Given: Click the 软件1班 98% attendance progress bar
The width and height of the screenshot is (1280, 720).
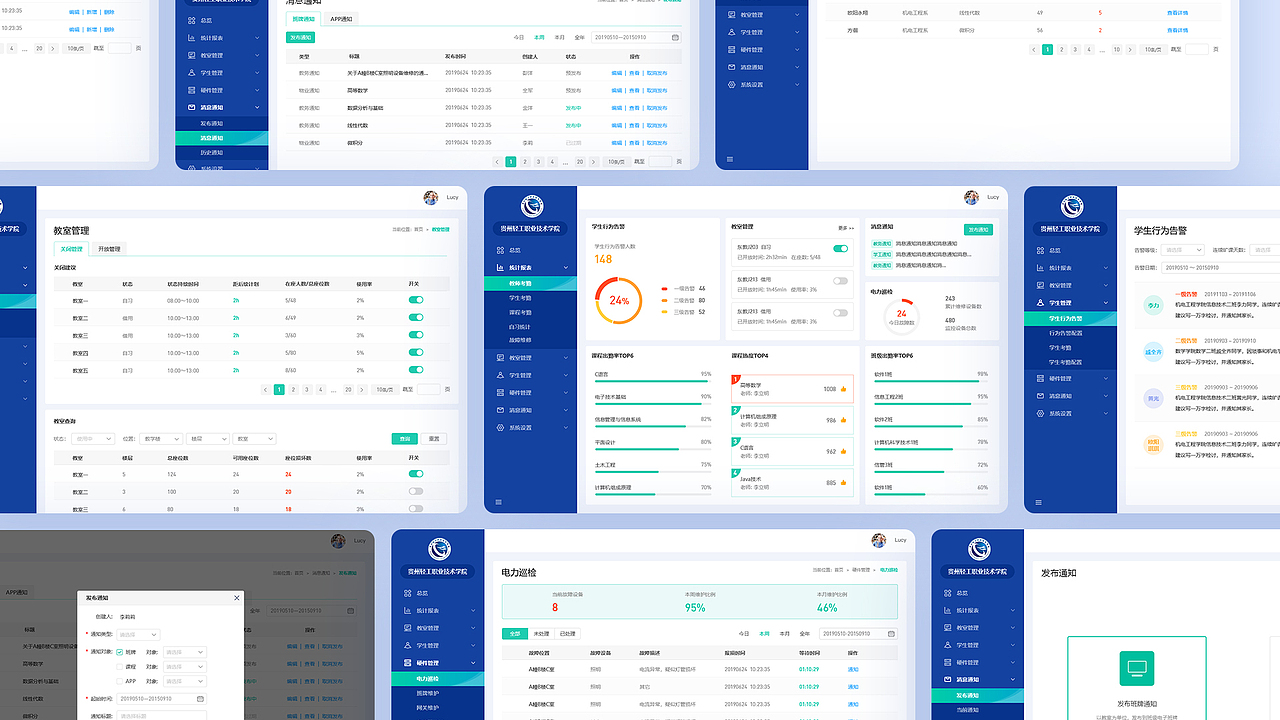Looking at the screenshot, I should coord(930,381).
